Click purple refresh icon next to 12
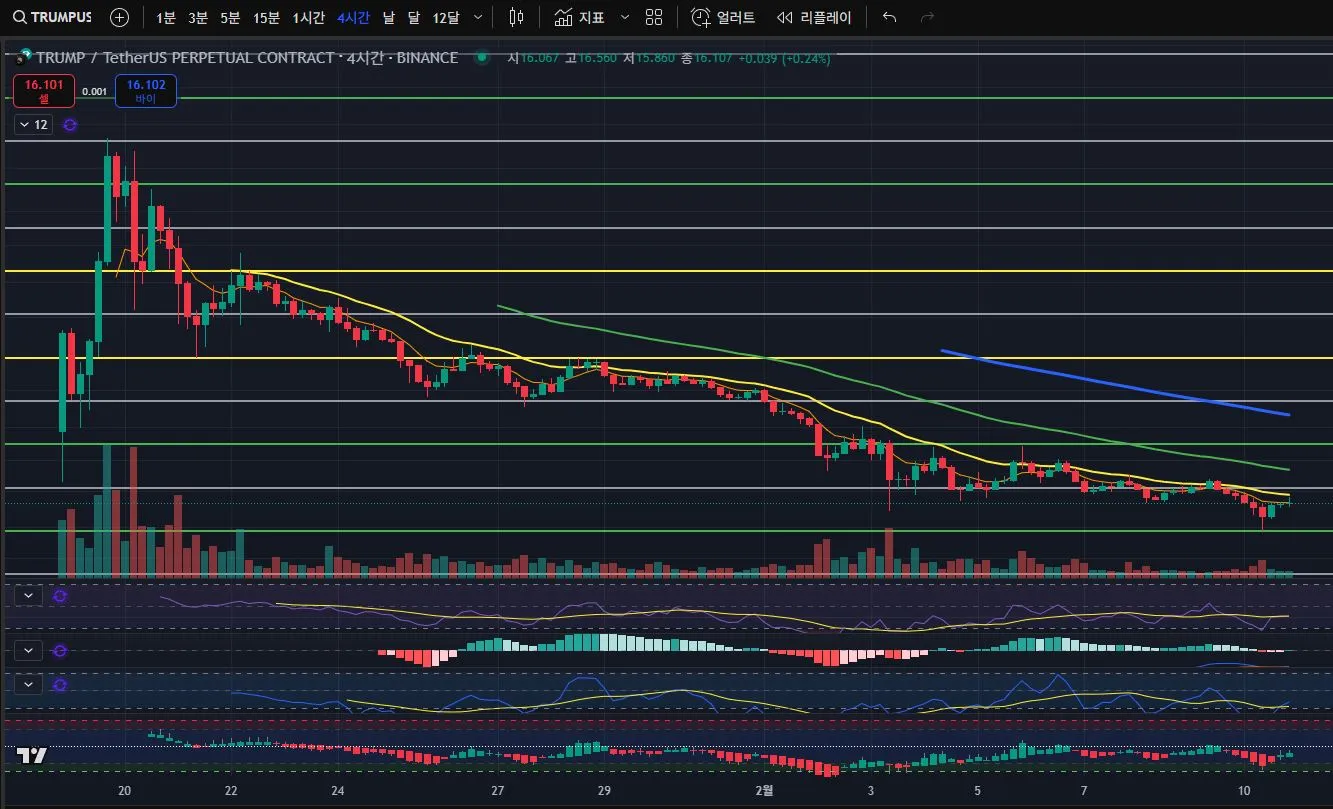 70,125
